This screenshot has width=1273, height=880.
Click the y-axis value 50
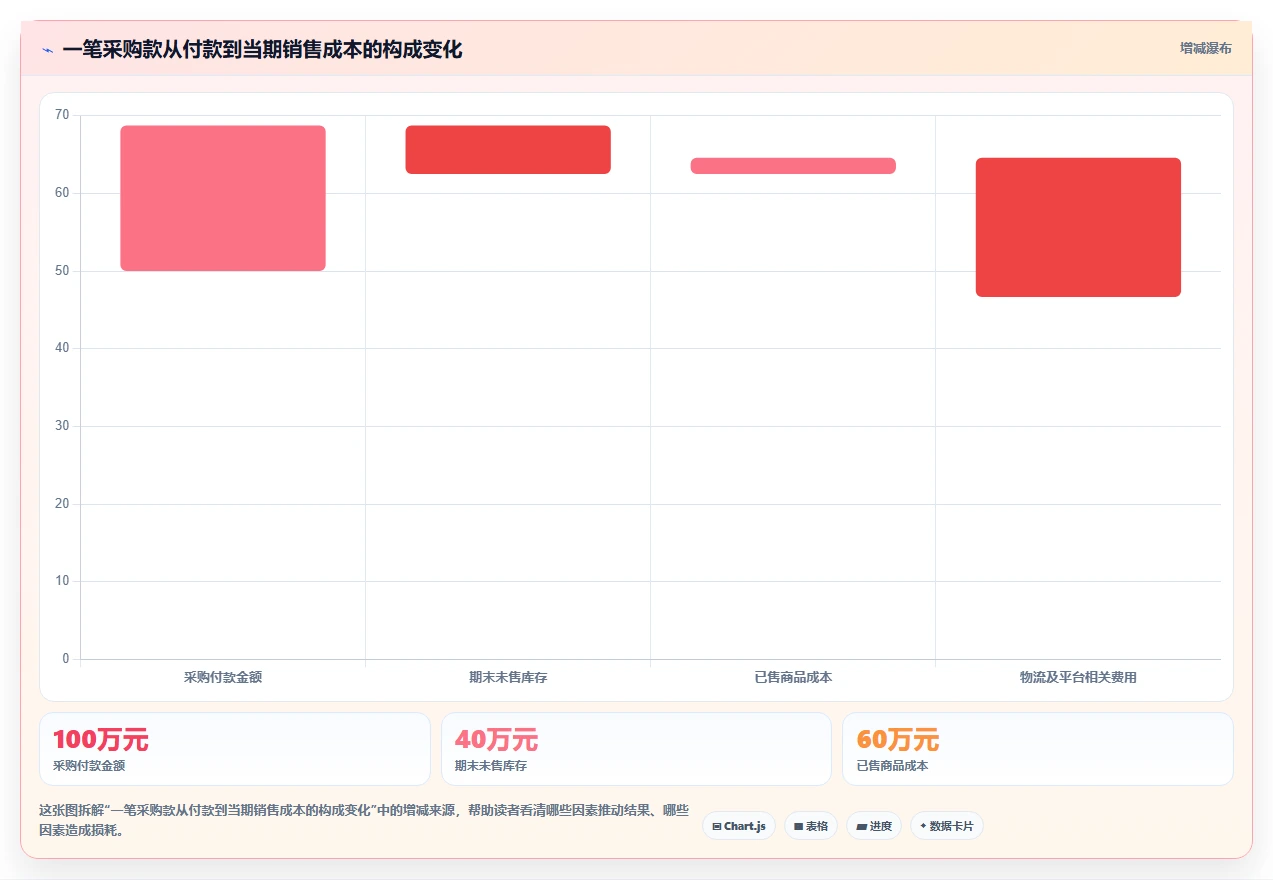click(x=62, y=271)
